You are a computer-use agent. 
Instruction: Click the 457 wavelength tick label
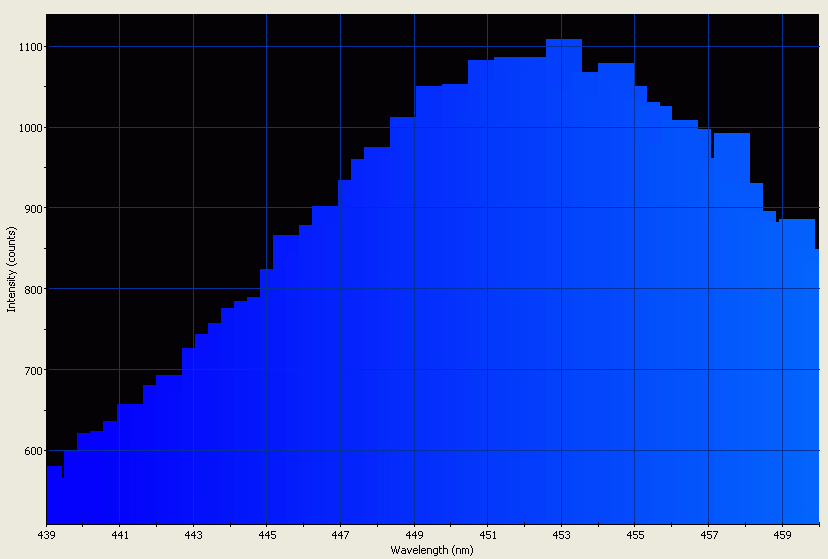click(x=709, y=535)
